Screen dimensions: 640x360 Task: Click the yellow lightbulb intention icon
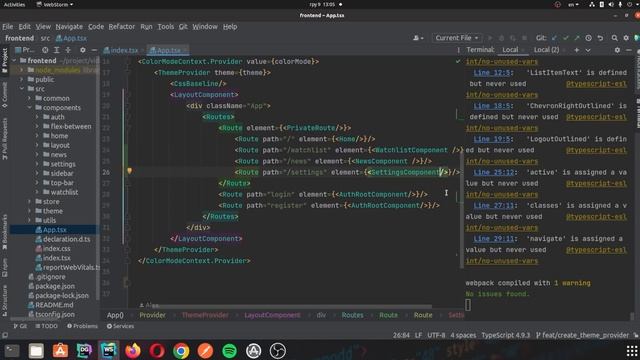click(x=129, y=171)
